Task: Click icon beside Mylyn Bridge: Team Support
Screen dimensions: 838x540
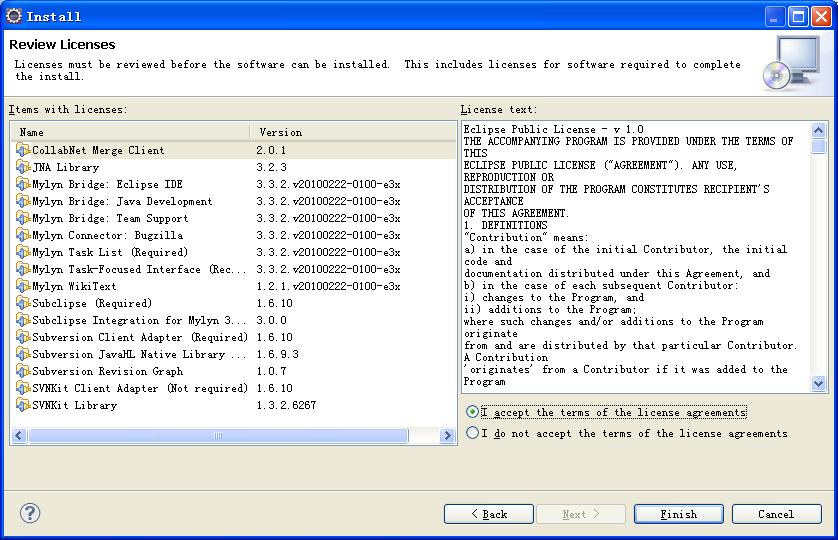Action: tap(22, 218)
